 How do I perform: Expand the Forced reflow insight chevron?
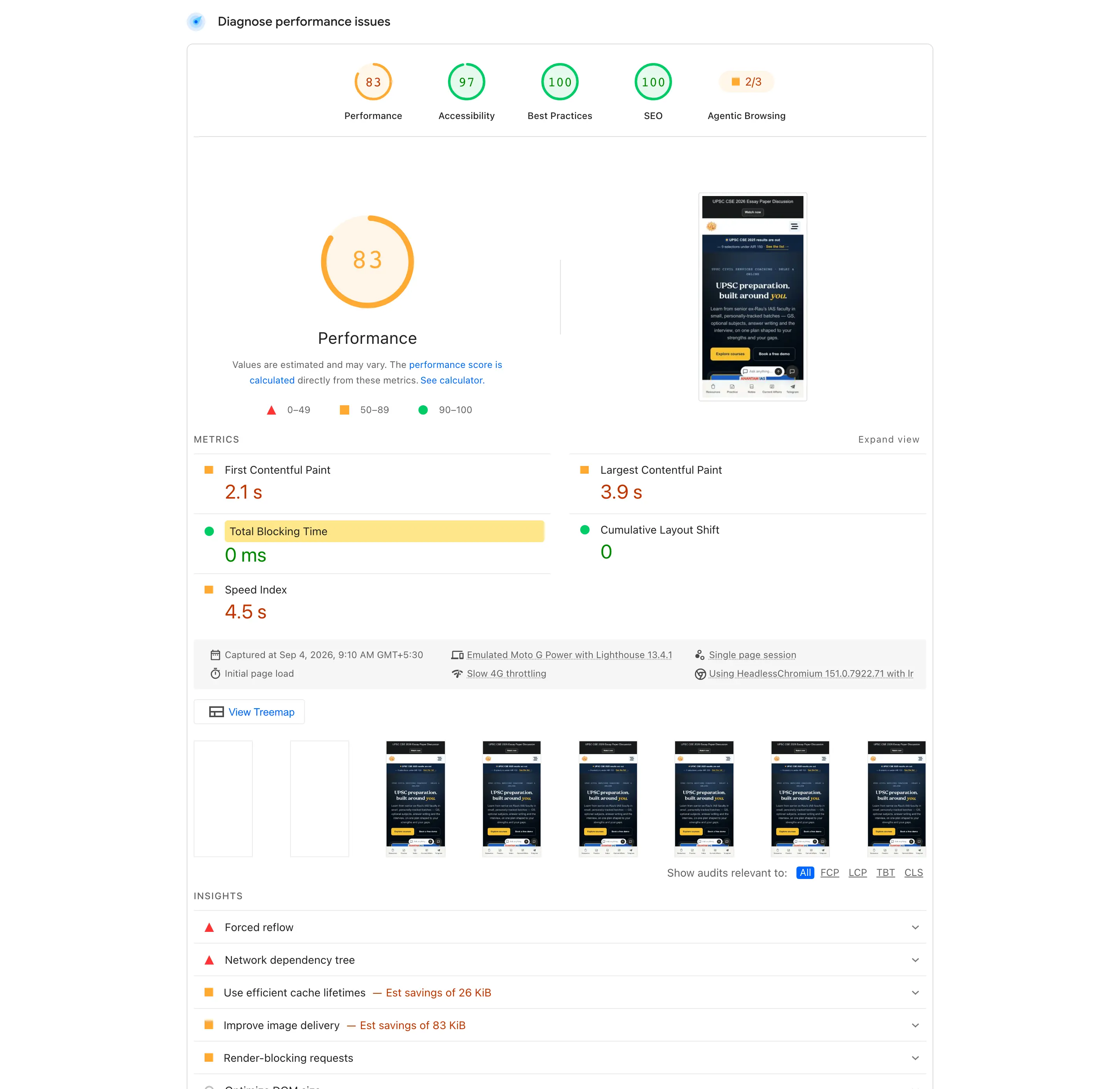point(915,927)
